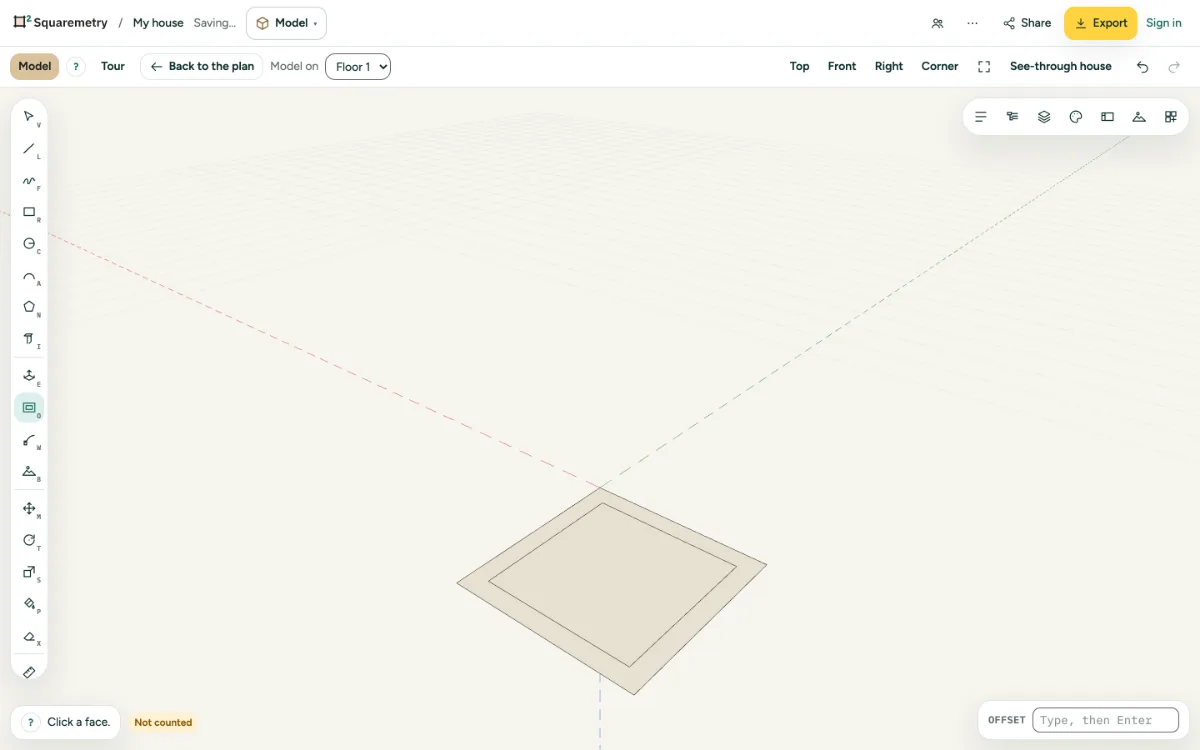
Task: Select the Push/Pull extrude tool
Action: [x=29, y=376]
